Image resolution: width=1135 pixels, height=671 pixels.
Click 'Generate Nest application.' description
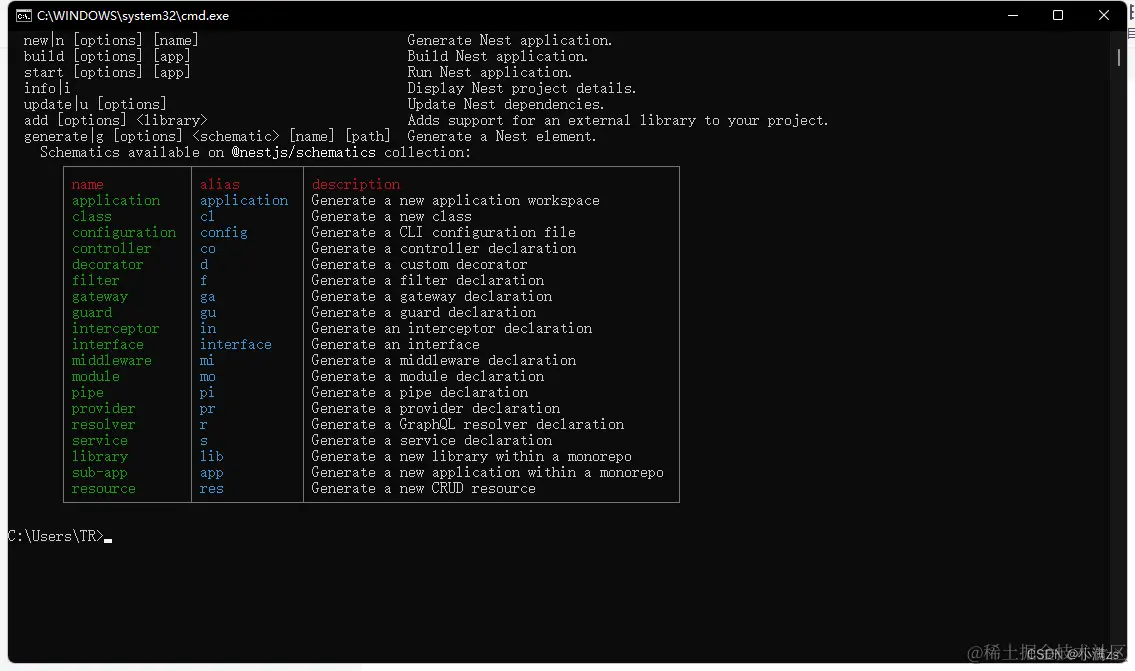coord(510,41)
